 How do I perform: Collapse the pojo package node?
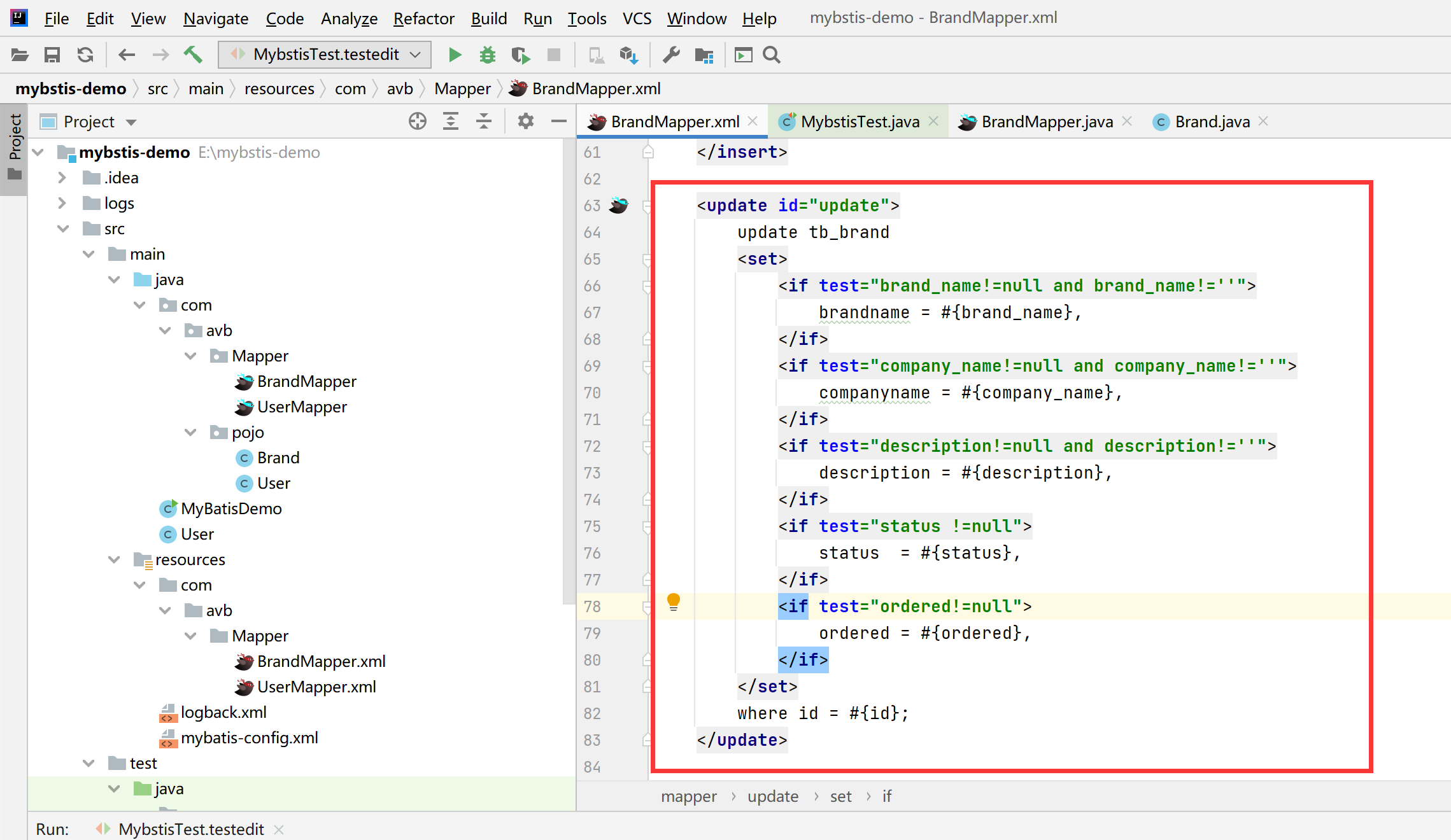pos(190,432)
